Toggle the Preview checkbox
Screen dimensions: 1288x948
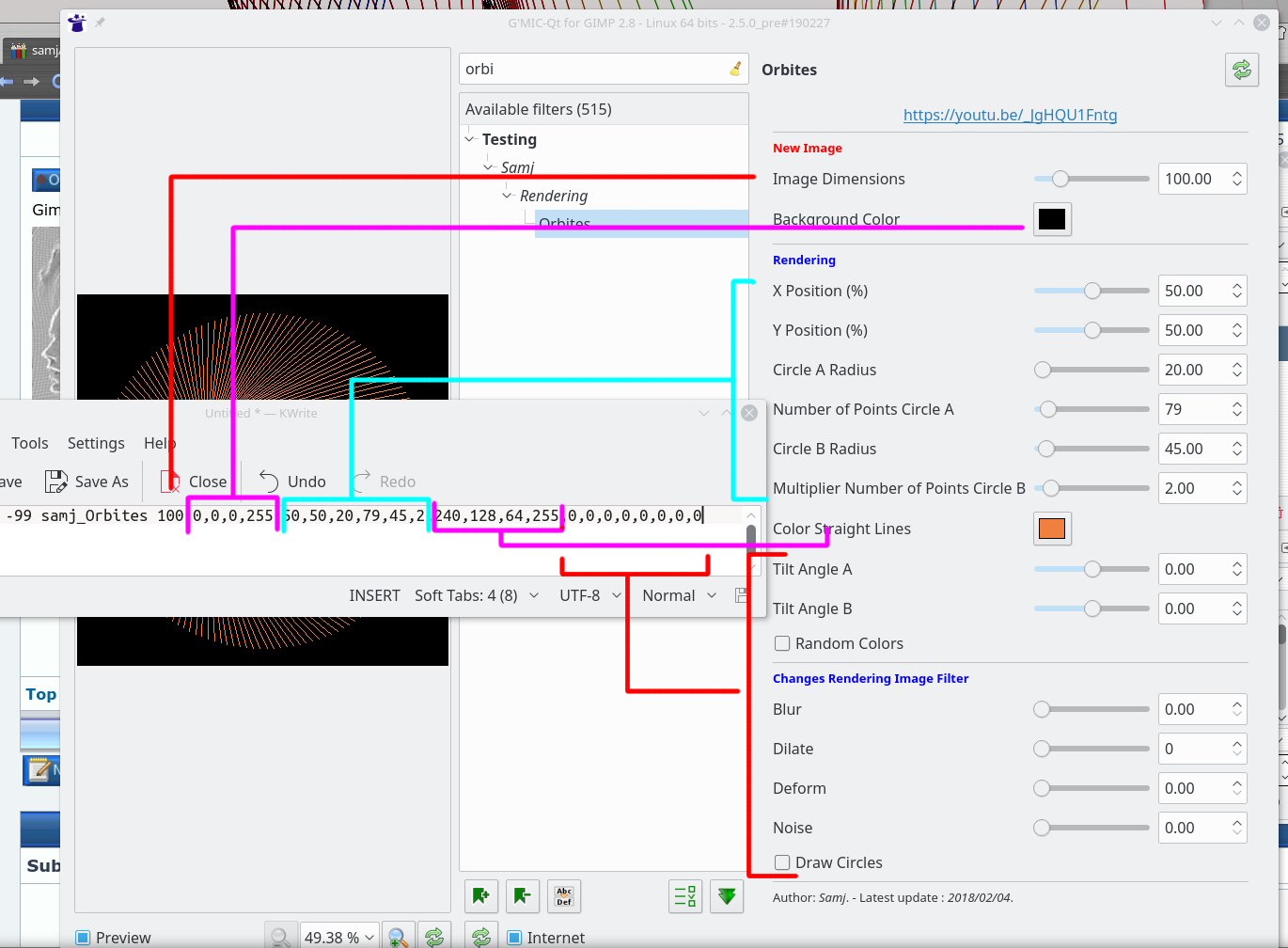(83, 938)
